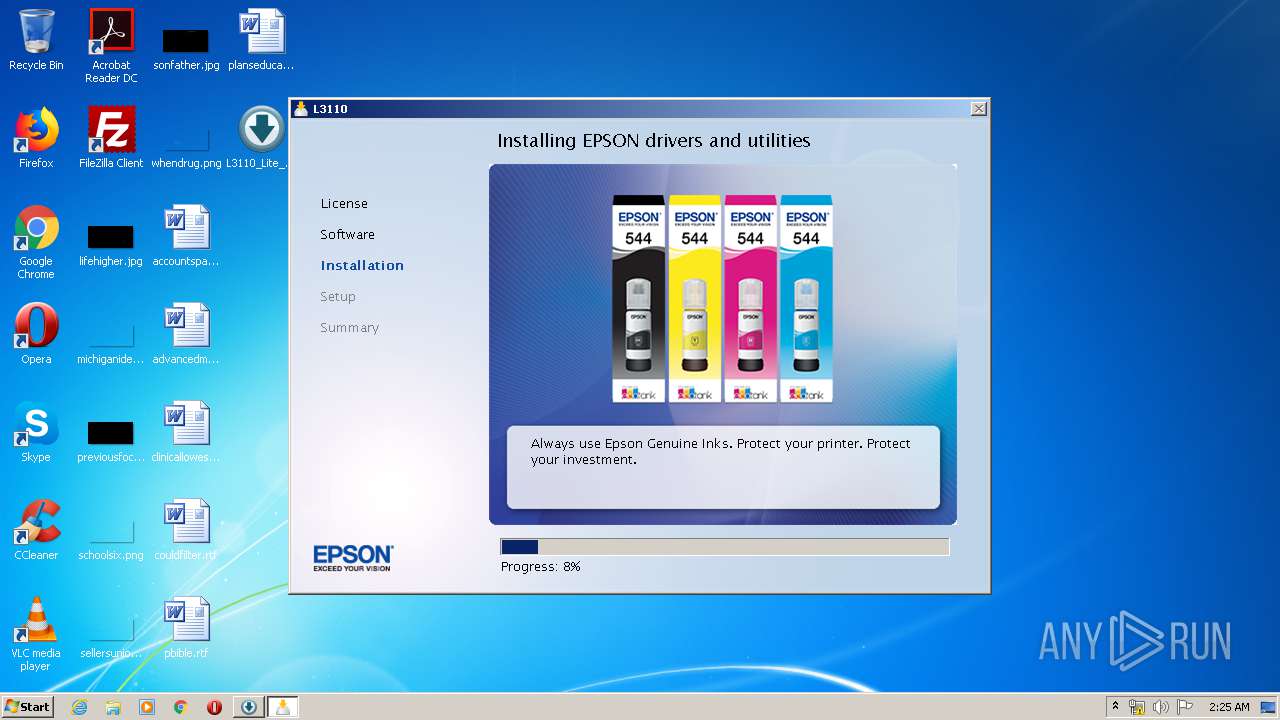Switch to the L3110 setup taskbar item
The height and width of the screenshot is (720, 1280).
[x=282, y=707]
